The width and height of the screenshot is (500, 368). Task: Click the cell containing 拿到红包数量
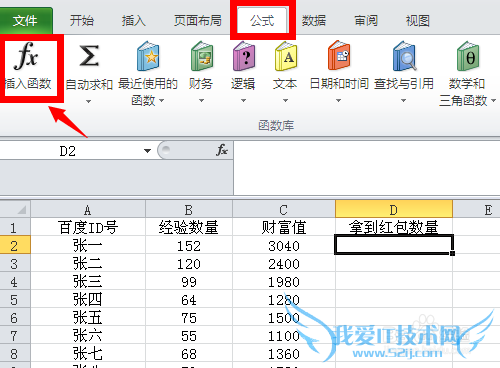pyautogui.click(x=394, y=227)
